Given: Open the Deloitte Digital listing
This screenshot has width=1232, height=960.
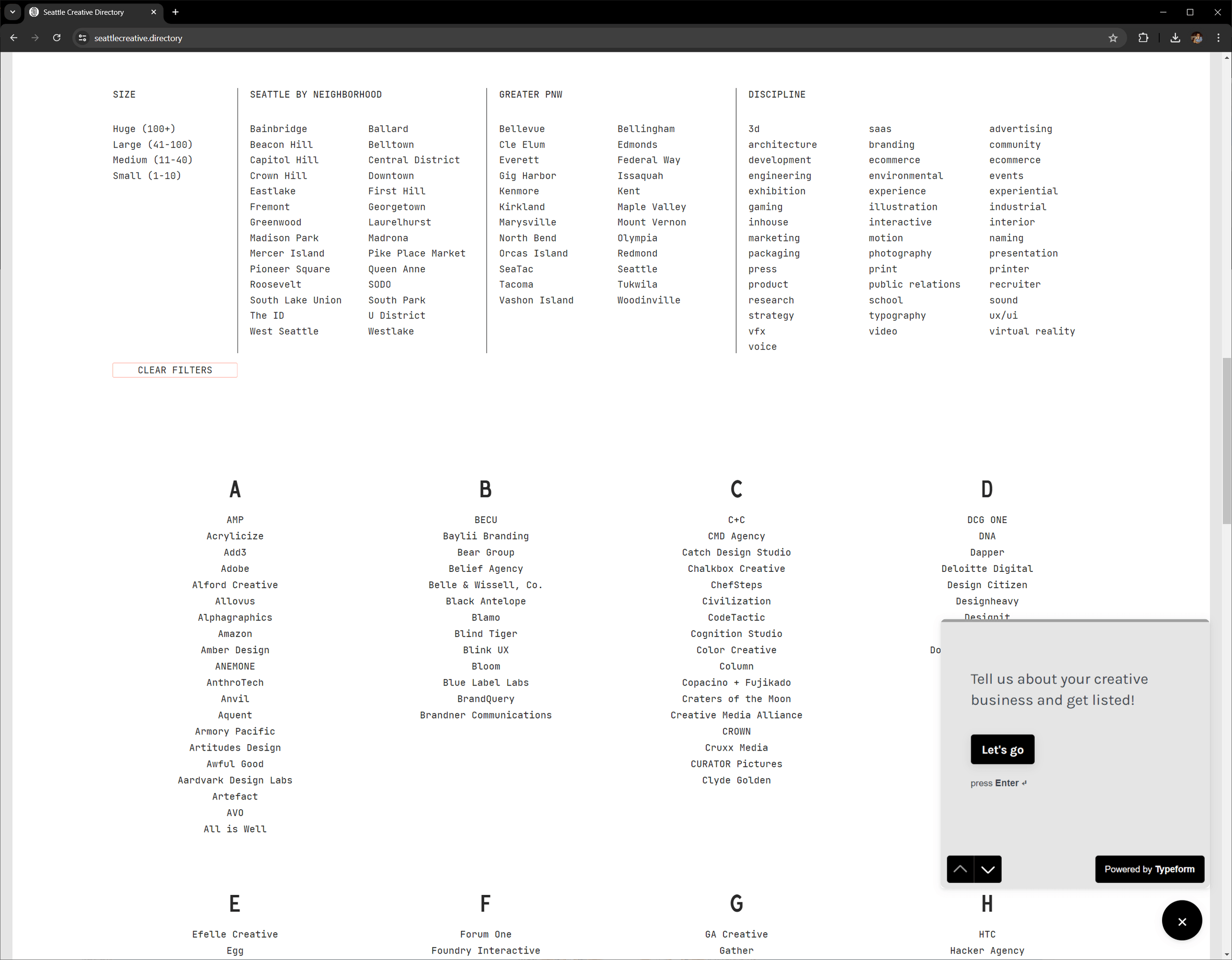Looking at the screenshot, I should point(987,569).
